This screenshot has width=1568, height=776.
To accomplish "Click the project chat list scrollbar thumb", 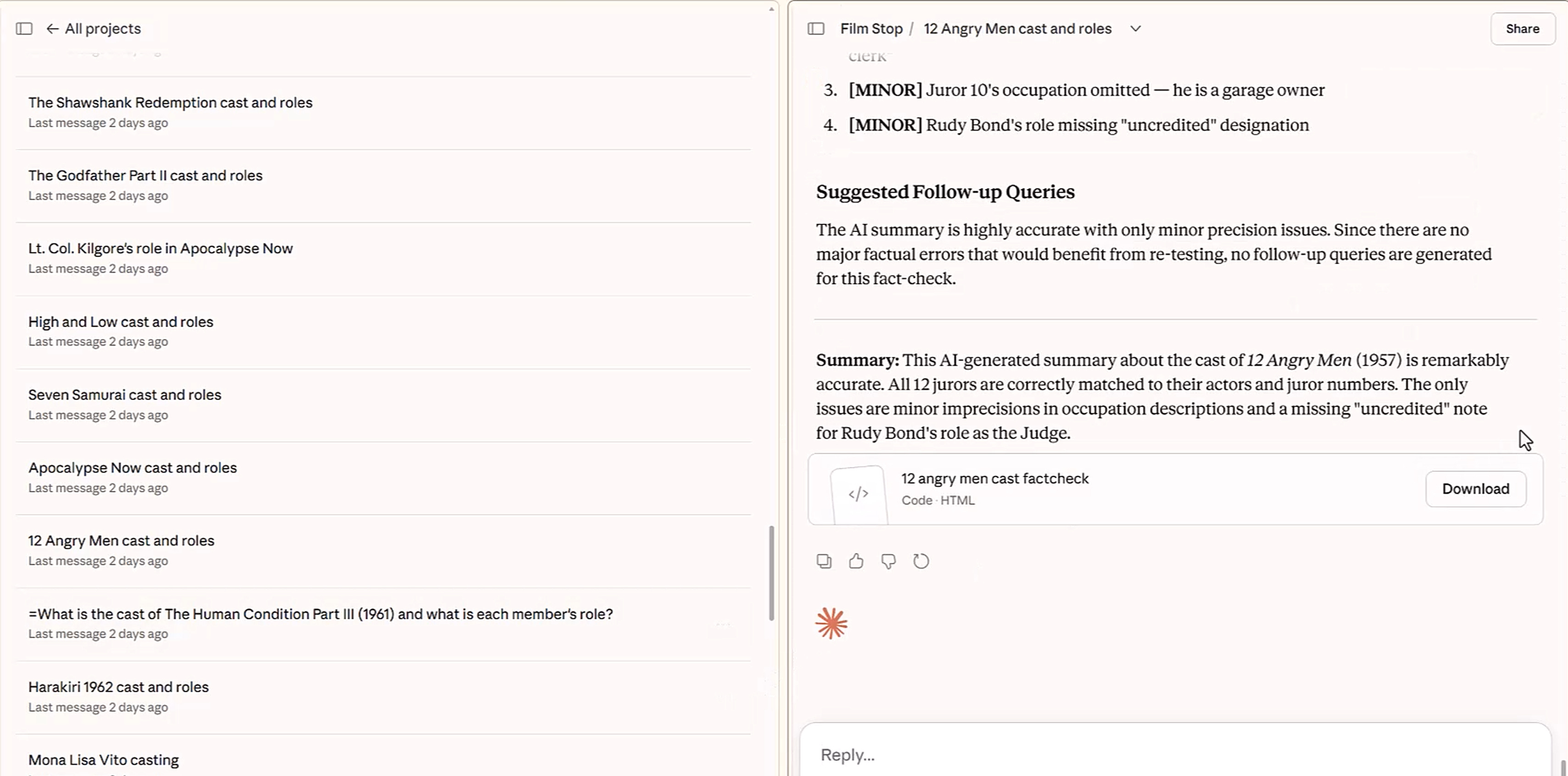I will [x=771, y=572].
